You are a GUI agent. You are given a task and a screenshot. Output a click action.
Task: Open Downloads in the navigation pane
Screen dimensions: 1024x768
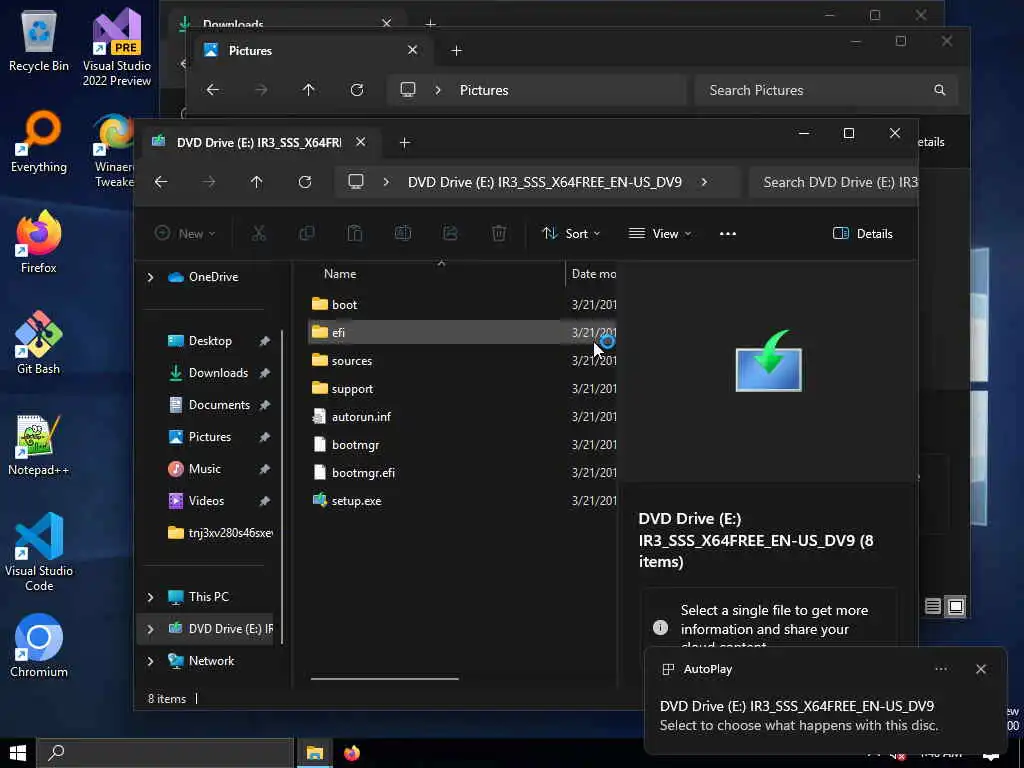[x=218, y=373]
